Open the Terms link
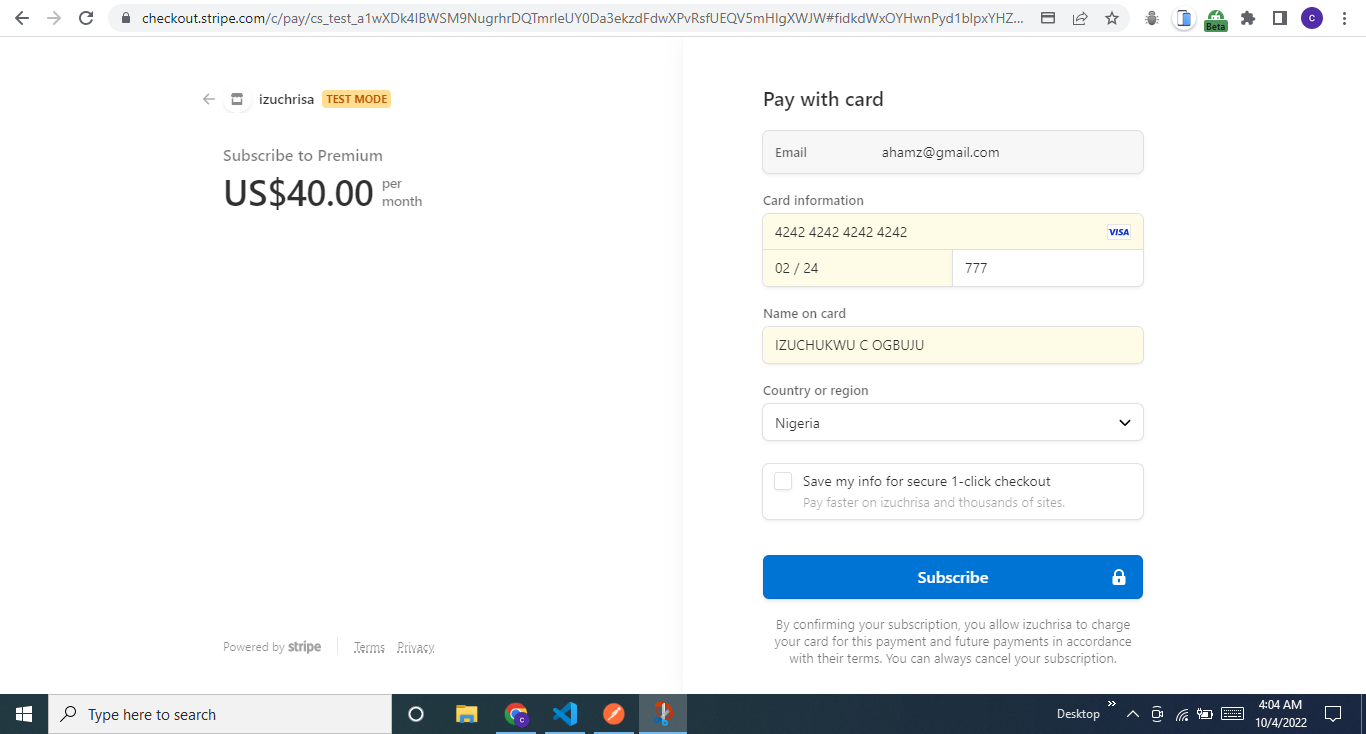This screenshot has width=1366, height=734. coord(369,646)
